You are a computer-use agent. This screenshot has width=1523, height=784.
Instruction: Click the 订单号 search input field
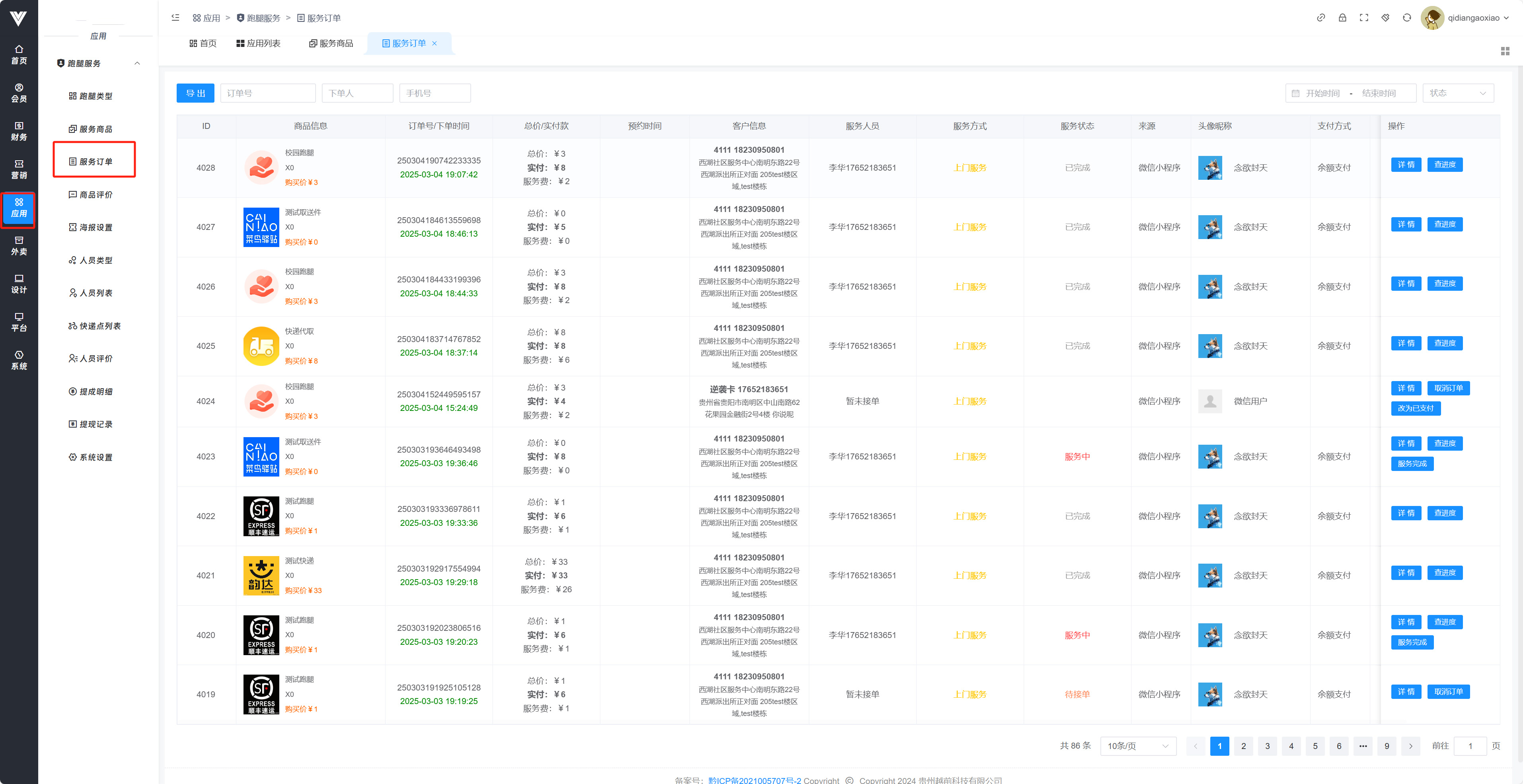click(268, 93)
